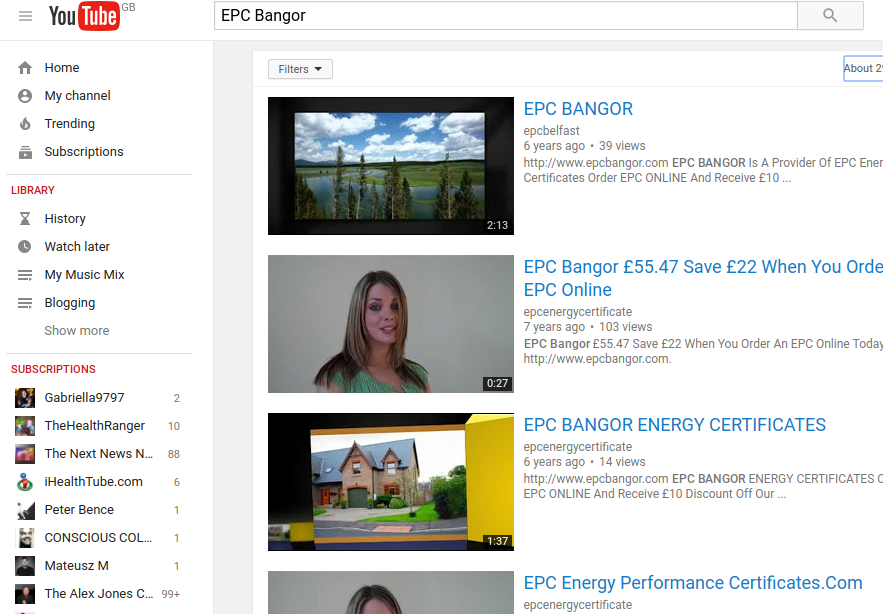The image size is (883, 614).
Task: Click the 88 unread count for The Next News
Action: click(x=173, y=454)
